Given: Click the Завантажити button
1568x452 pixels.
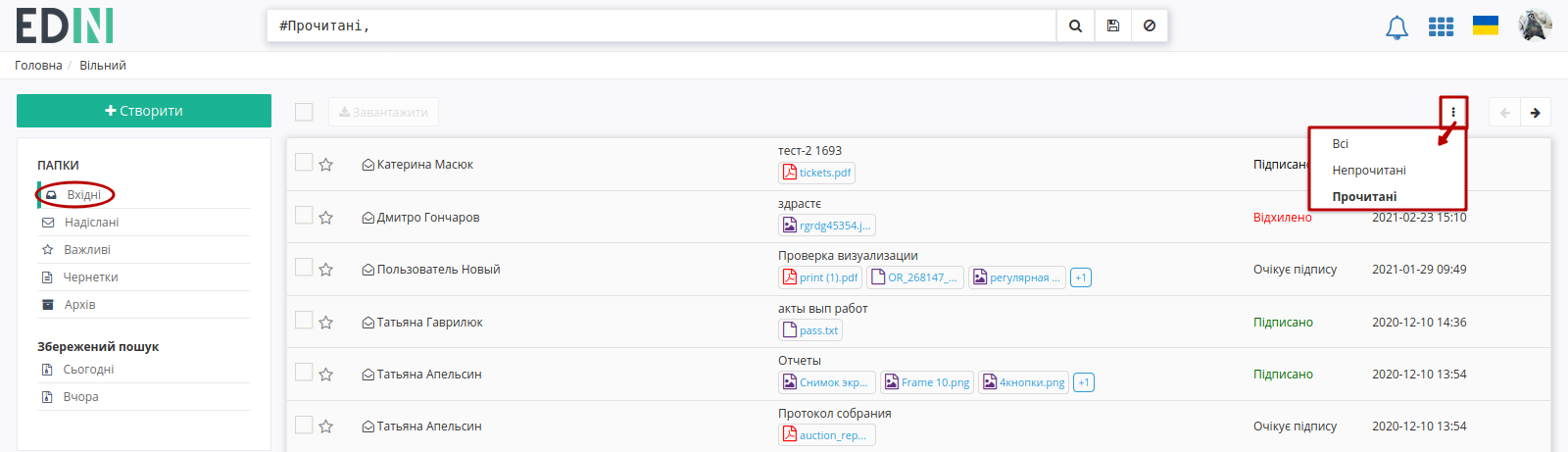Looking at the screenshot, I should coord(383,112).
